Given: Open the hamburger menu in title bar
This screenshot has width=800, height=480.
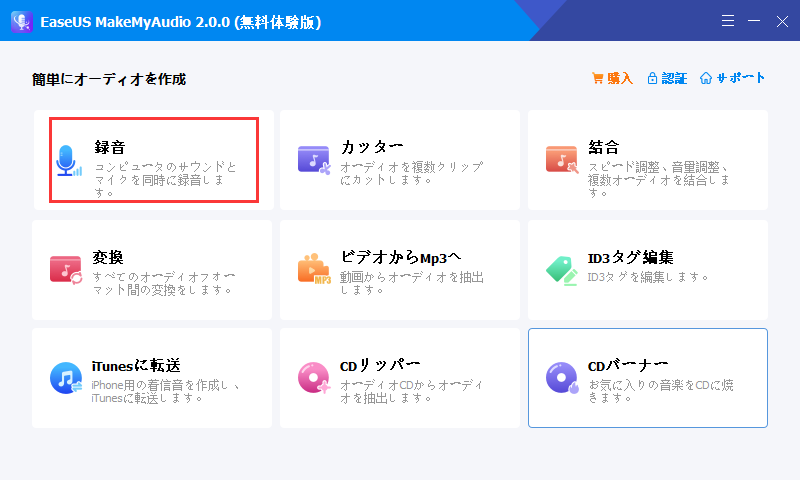Looking at the screenshot, I should tap(728, 21).
